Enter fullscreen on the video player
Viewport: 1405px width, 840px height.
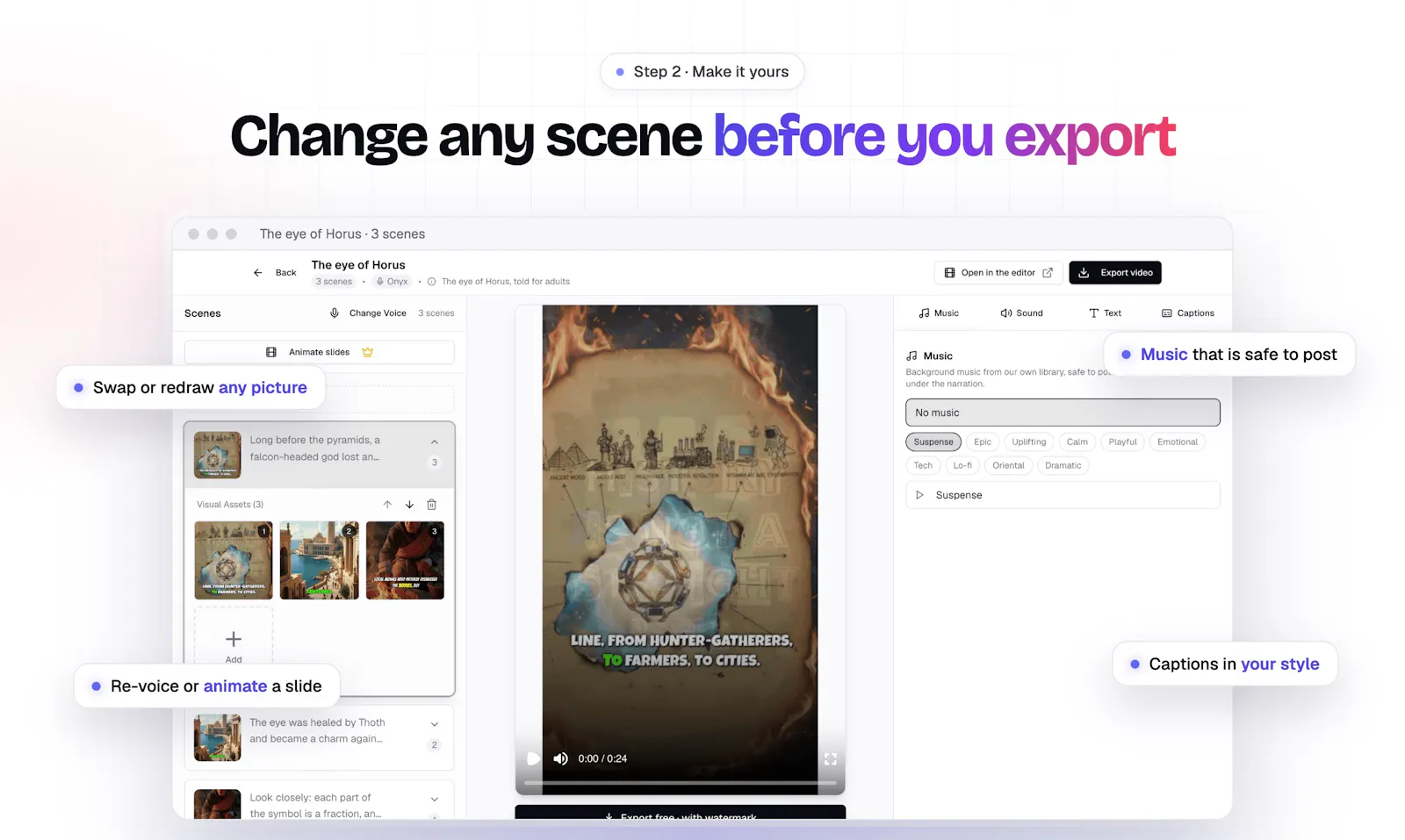click(x=830, y=758)
